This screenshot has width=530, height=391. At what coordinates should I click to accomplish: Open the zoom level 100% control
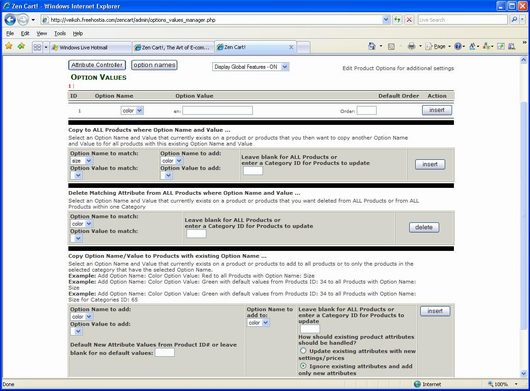tap(503, 384)
